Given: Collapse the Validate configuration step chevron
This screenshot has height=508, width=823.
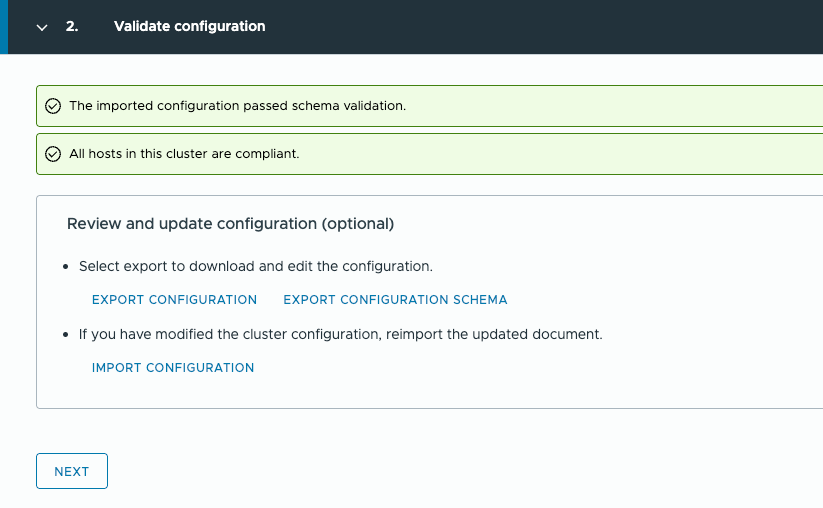Looking at the screenshot, I should (42, 27).
